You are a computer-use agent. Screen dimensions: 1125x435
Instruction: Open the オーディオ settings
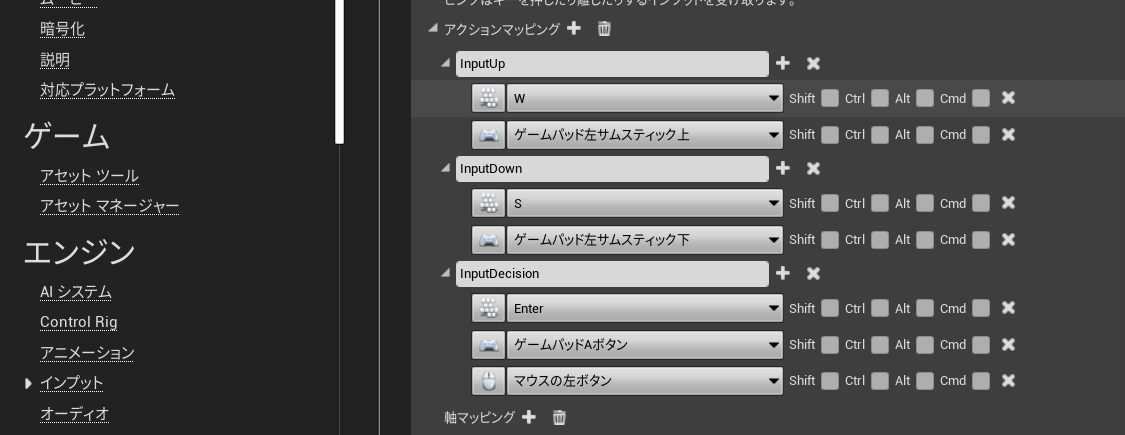pos(75,413)
